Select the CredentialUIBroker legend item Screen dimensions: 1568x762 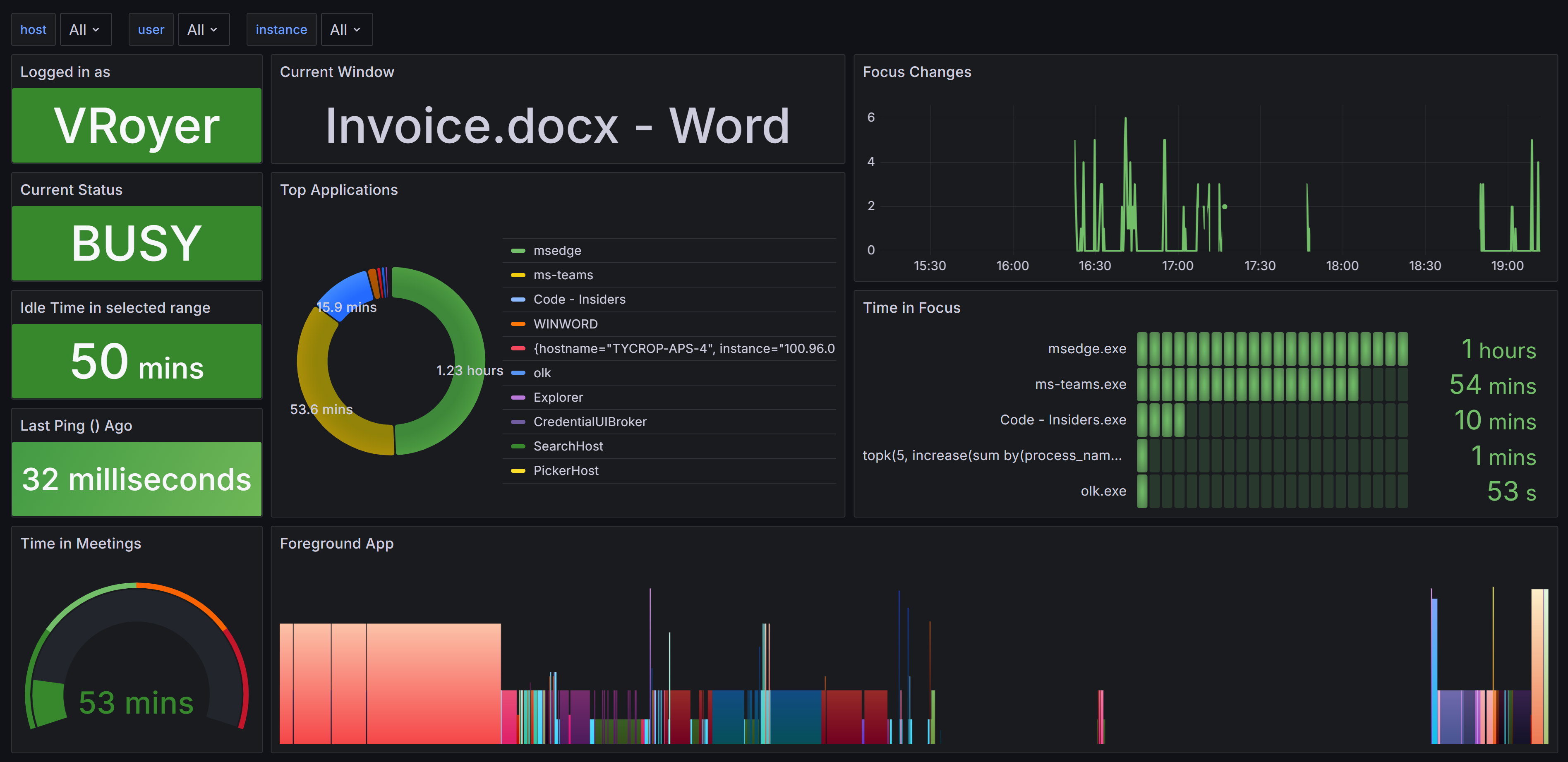(x=589, y=421)
